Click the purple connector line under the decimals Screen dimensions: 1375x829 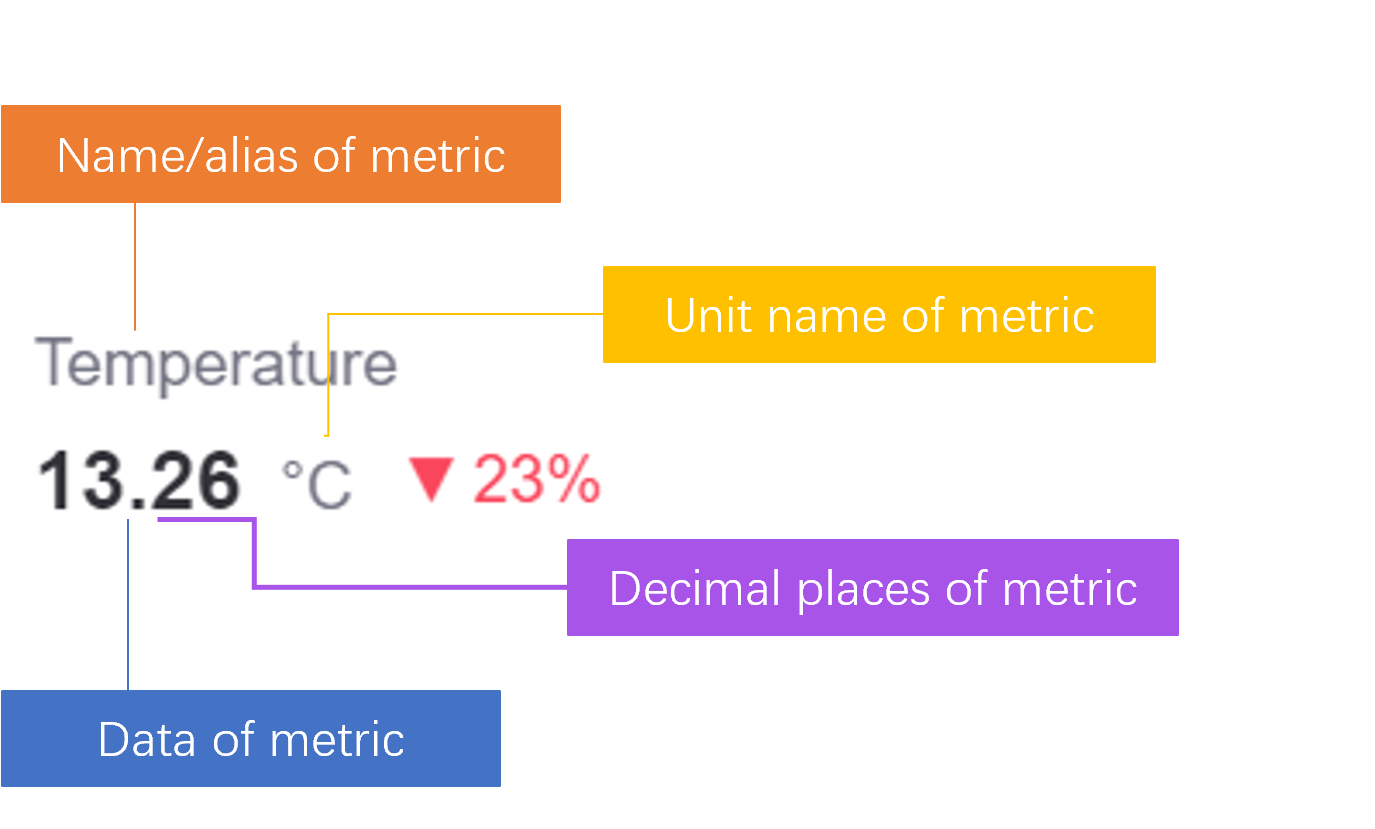coord(400,586)
